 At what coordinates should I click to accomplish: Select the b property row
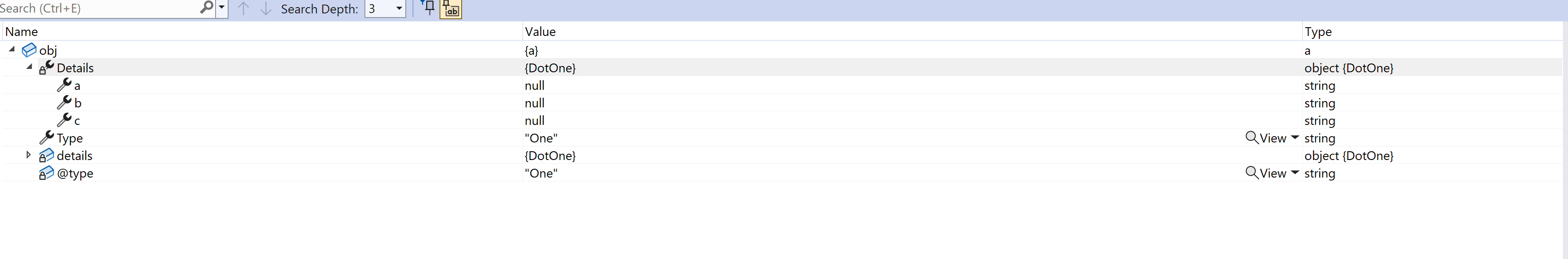pyautogui.click(x=781, y=102)
